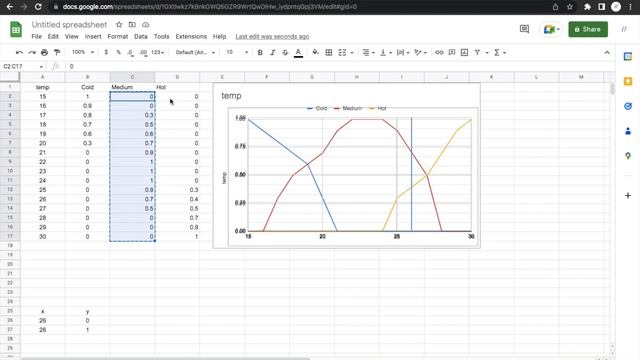Click the Insert chart icon
The width and height of the screenshot is (640, 360).
[464, 52]
